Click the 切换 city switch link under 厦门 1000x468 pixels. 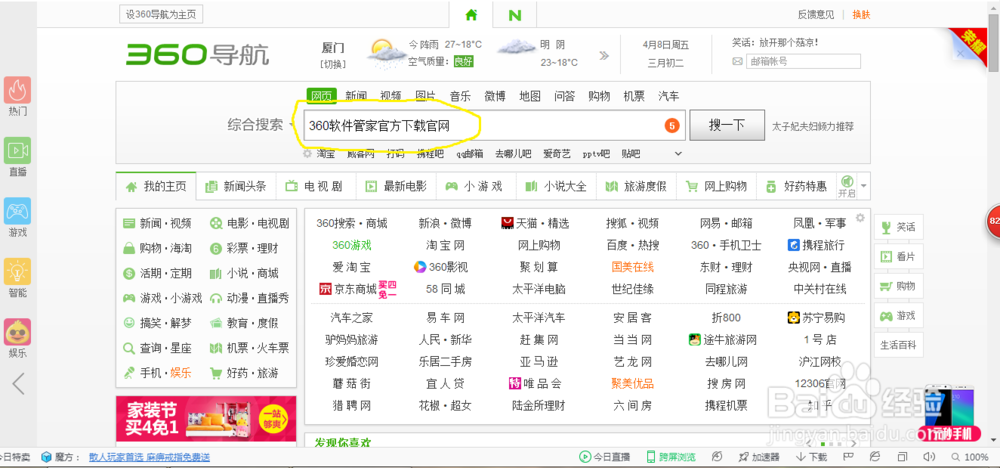[x=332, y=64]
